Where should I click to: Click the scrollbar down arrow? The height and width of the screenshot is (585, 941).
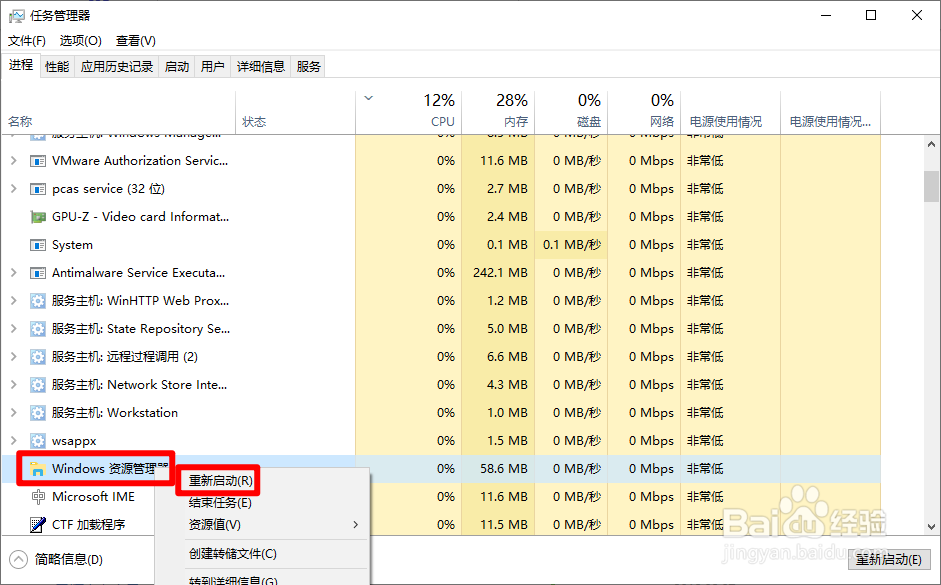pos(931,527)
